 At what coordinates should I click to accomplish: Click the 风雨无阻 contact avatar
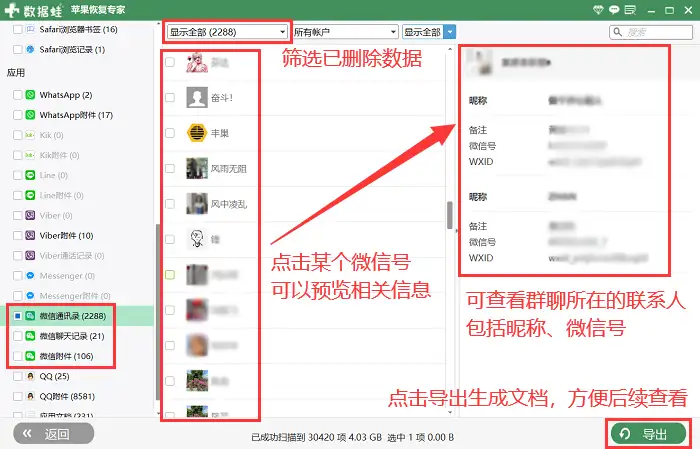(197, 168)
